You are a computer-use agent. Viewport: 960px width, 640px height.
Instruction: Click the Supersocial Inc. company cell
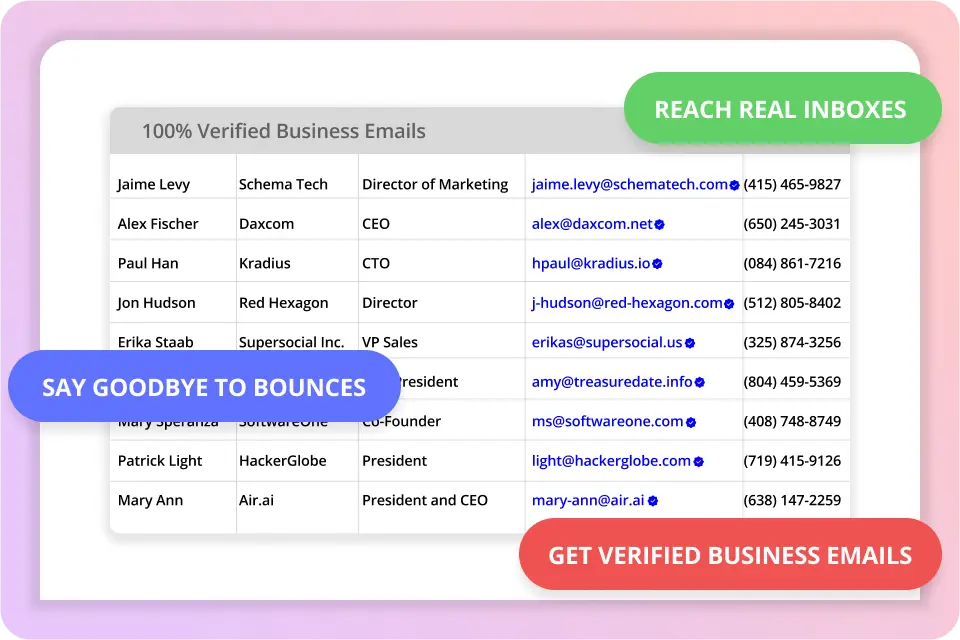click(x=291, y=342)
